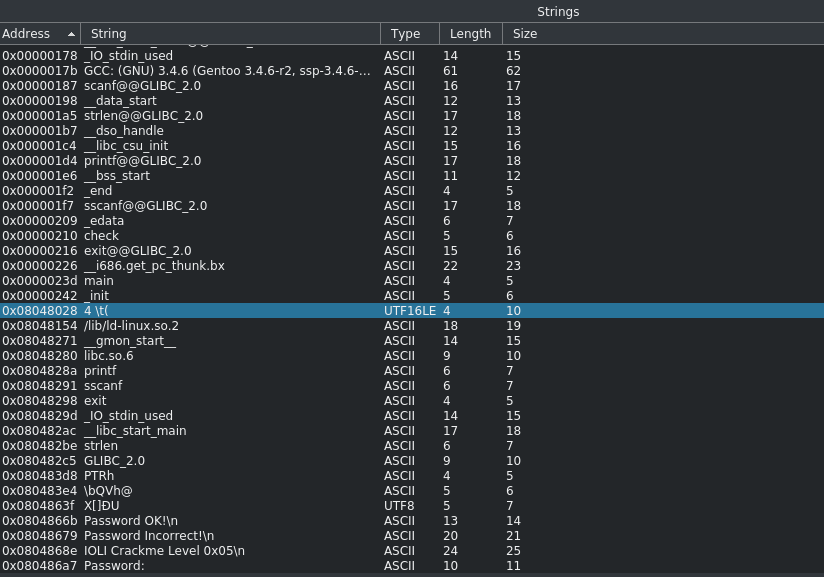Select the '/lib/ld-linux.so.2' string row
The width and height of the screenshot is (824, 577).
pyautogui.click(x=412, y=326)
